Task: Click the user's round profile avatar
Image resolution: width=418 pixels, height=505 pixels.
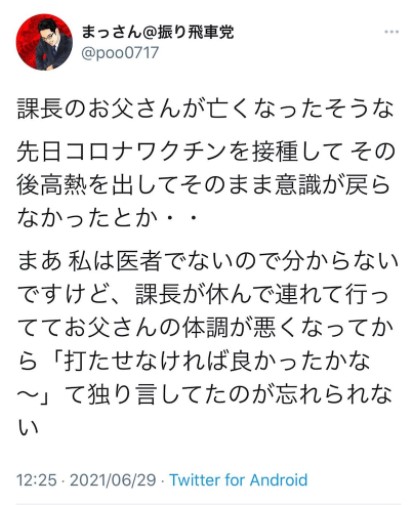Action: click(44, 42)
